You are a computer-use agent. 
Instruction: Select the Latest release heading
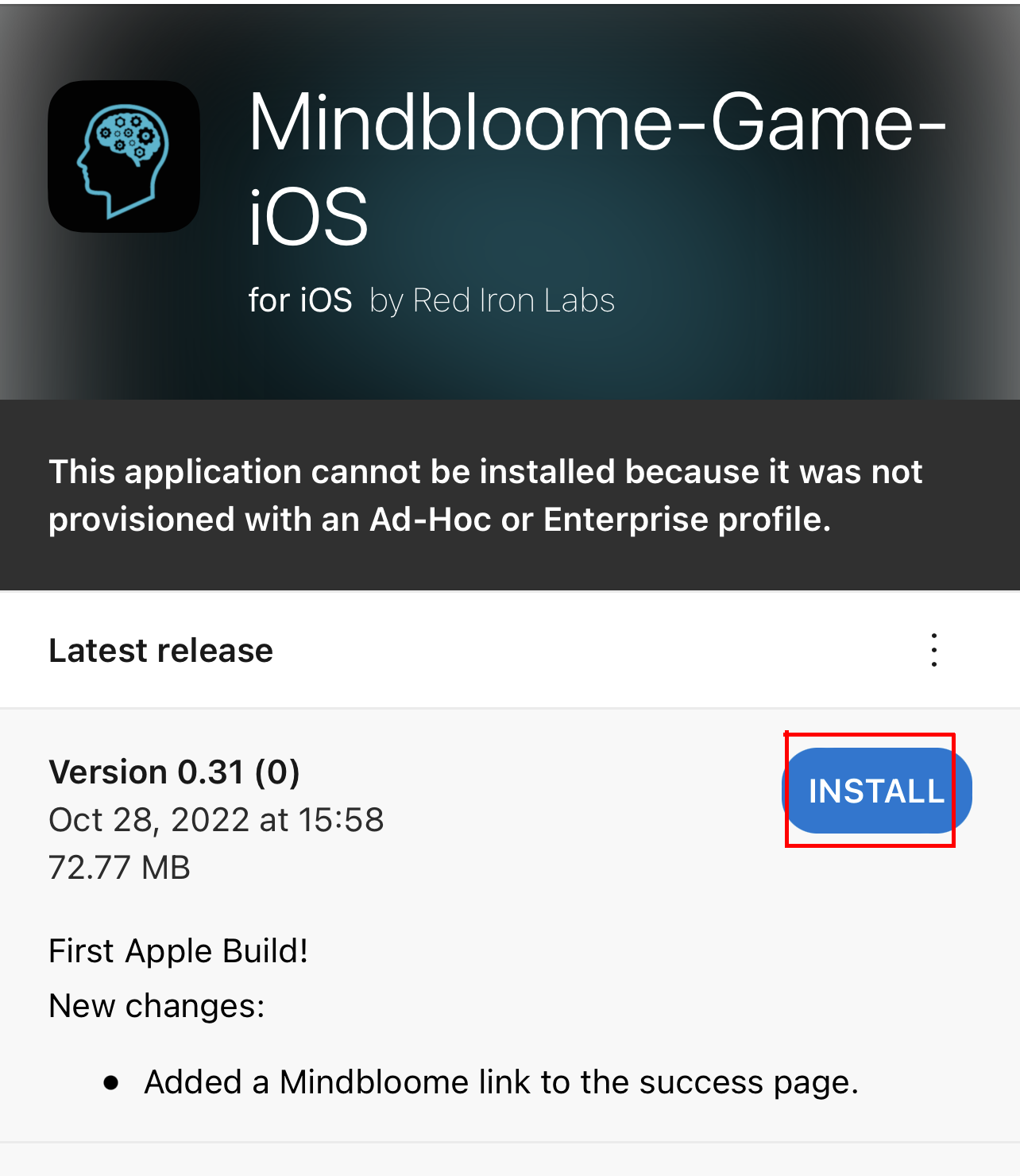click(x=161, y=650)
